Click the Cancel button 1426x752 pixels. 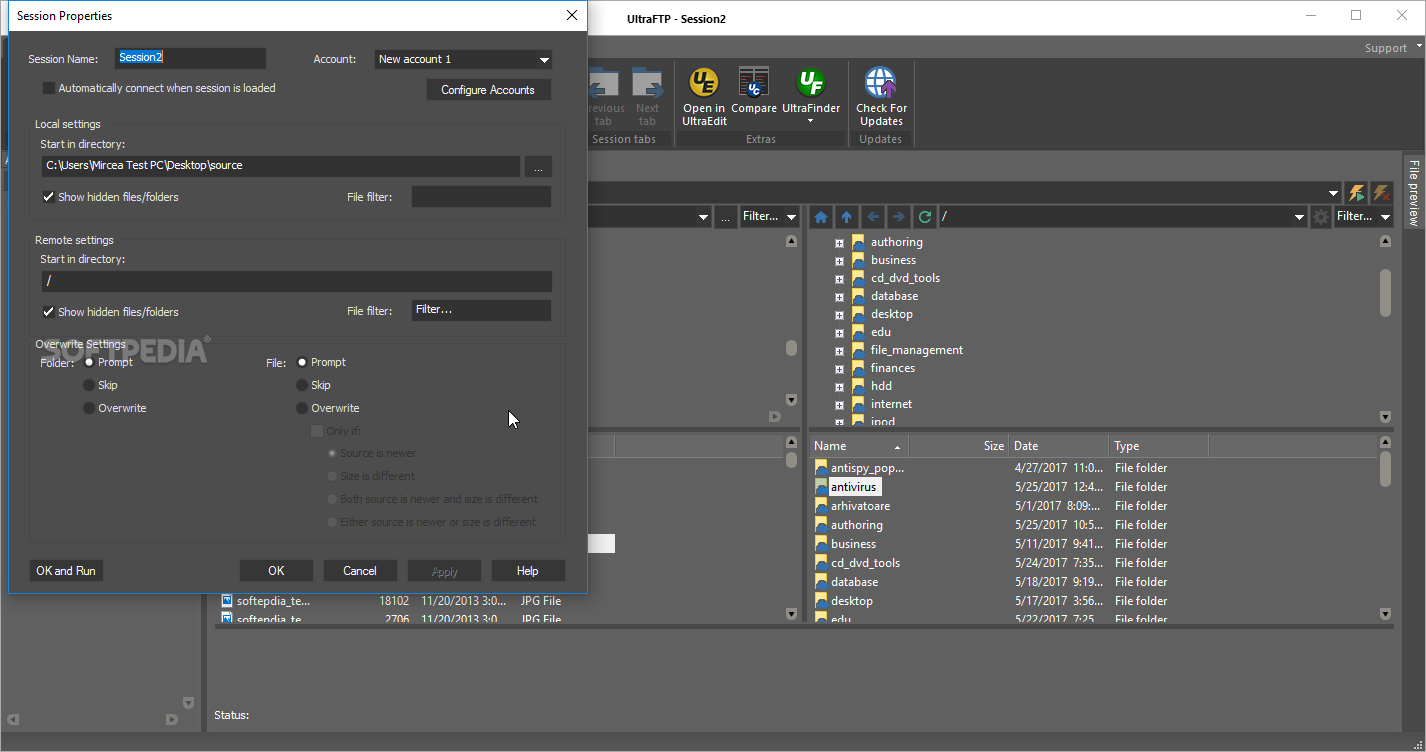[x=360, y=571]
